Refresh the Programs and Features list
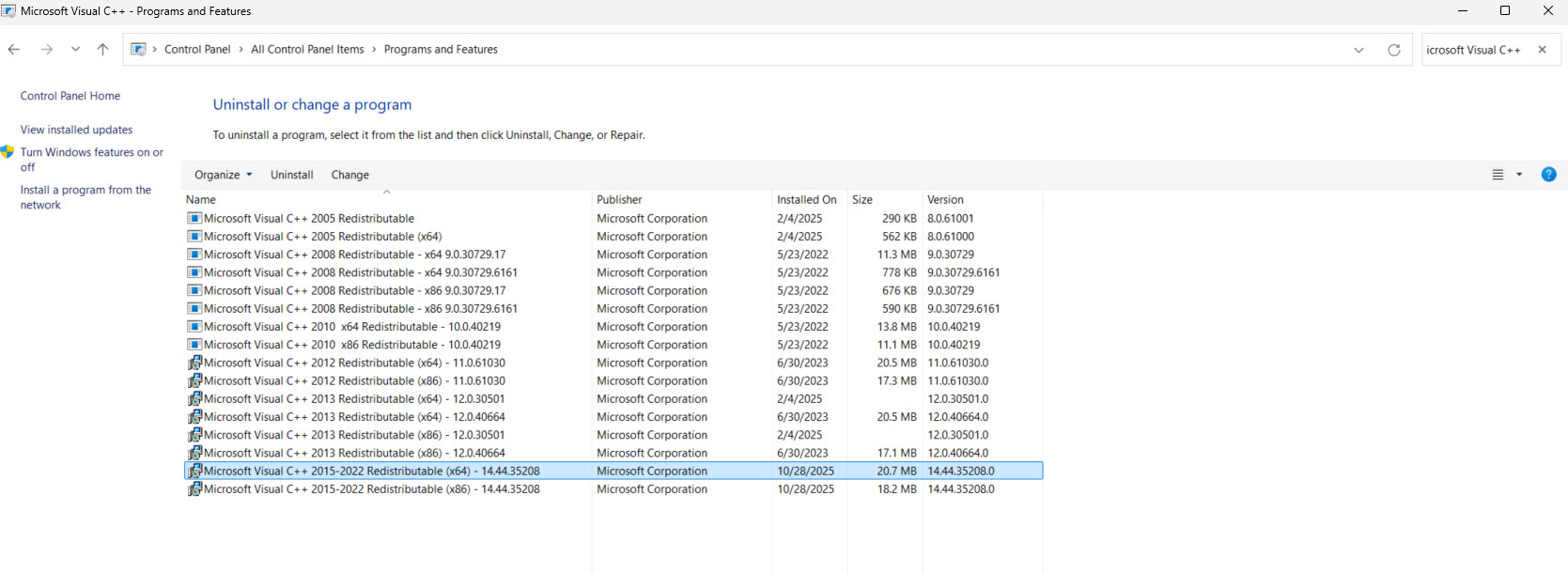1568x573 pixels. (1393, 50)
